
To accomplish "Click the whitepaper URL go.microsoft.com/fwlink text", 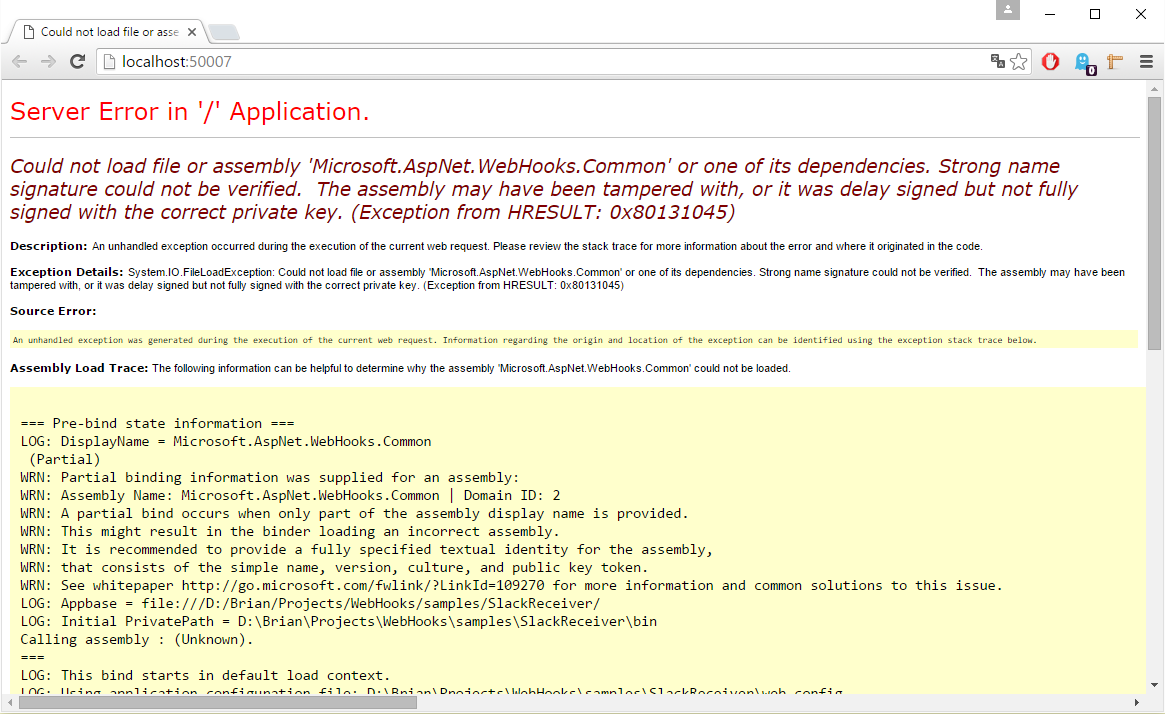I will coord(363,585).
